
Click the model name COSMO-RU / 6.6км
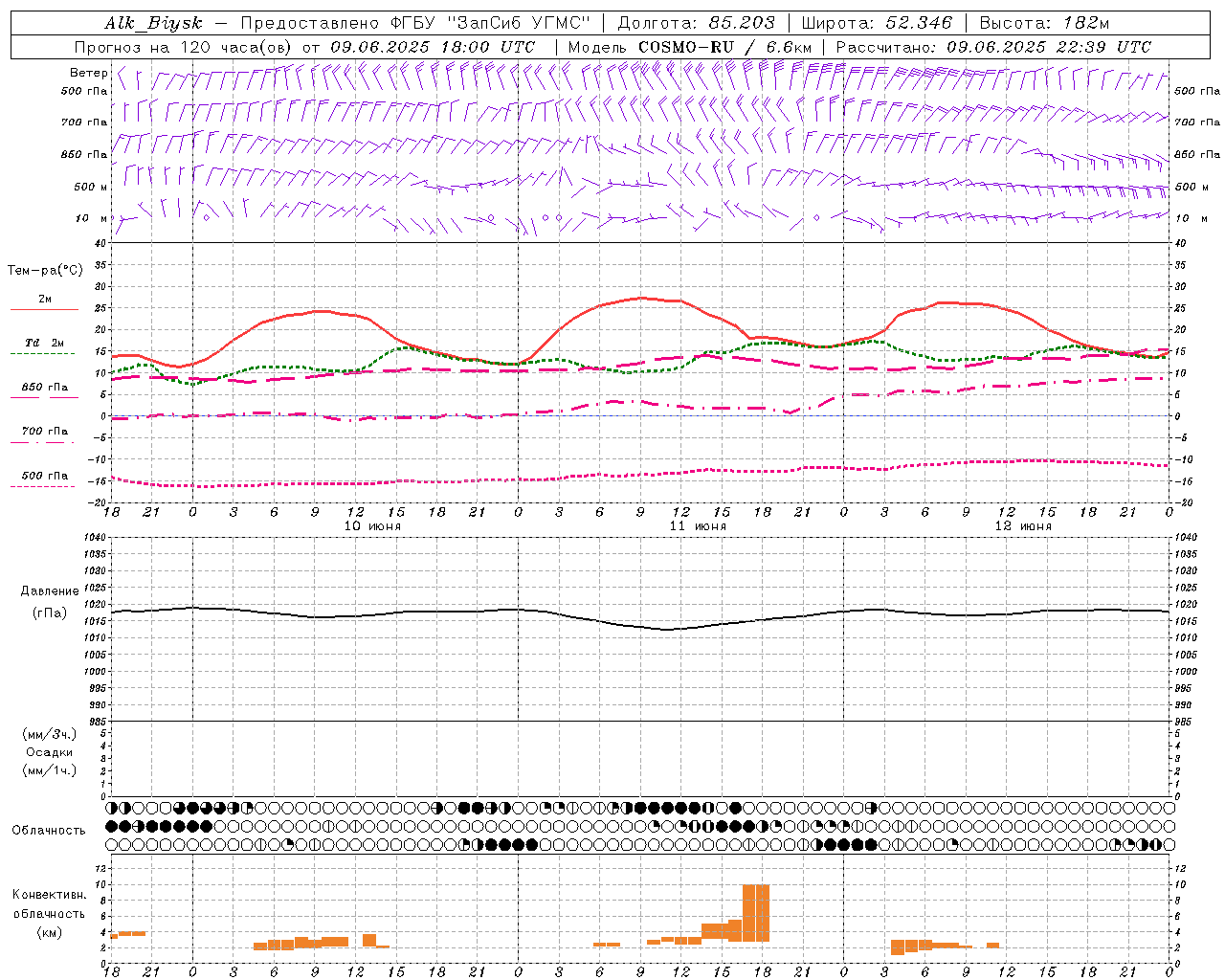tap(724, 47)
